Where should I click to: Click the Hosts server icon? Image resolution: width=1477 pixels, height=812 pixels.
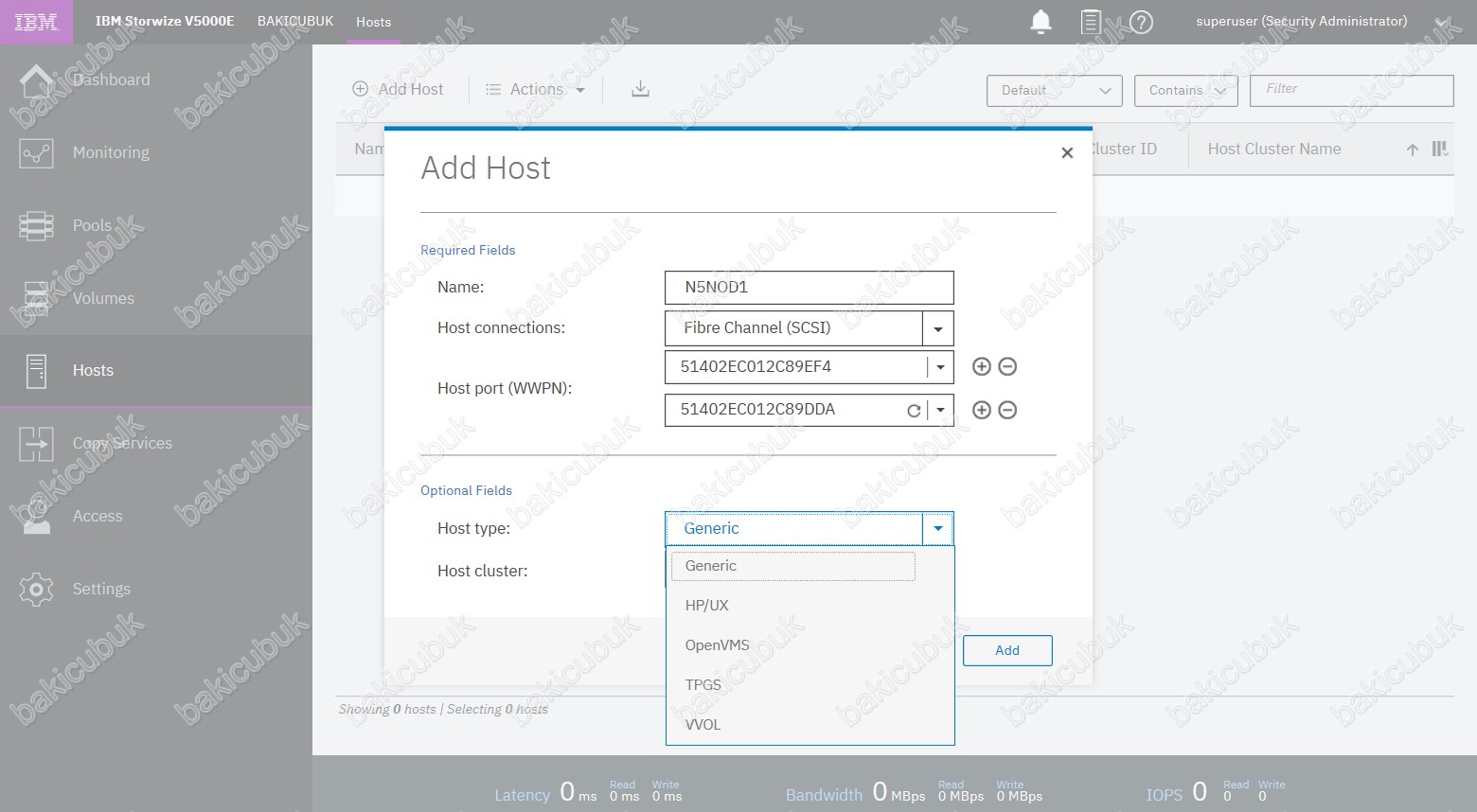[36, 371]
